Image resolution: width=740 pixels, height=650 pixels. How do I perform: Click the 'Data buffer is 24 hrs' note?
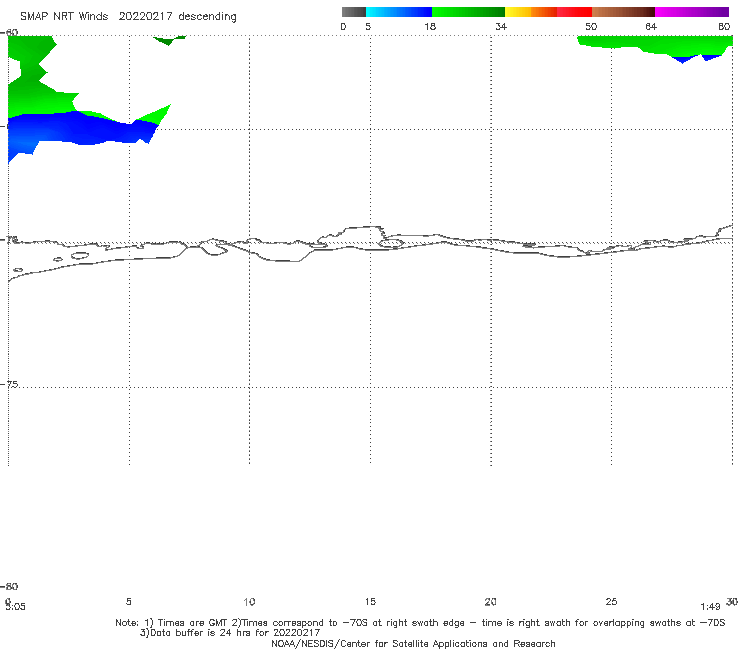click(x=230, y=633)
